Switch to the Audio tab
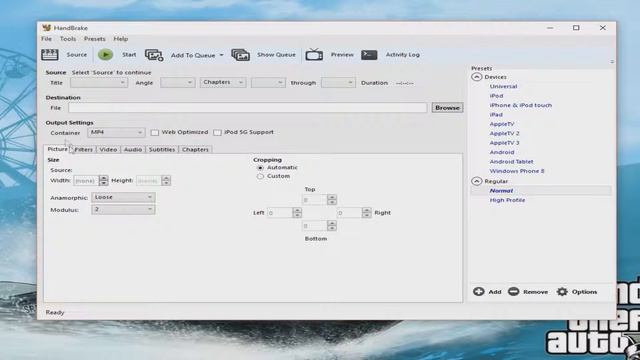Image resolution: width=640 pixels, height=360 pixels. point(133,149)
